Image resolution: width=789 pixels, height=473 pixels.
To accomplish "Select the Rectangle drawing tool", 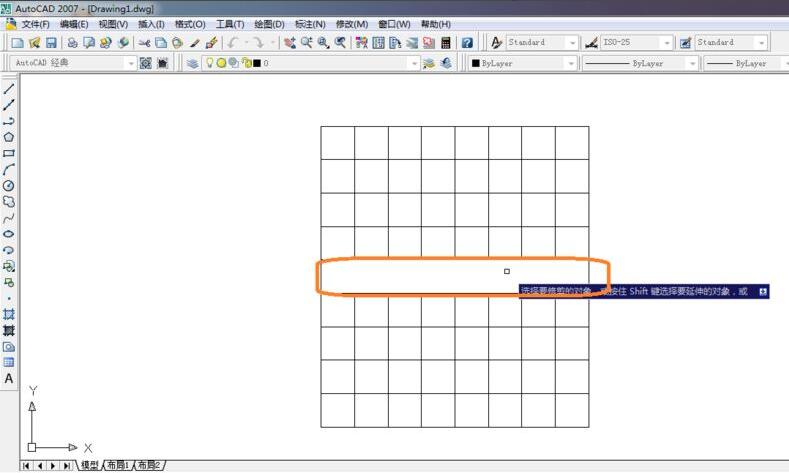I will coord(9,153).
